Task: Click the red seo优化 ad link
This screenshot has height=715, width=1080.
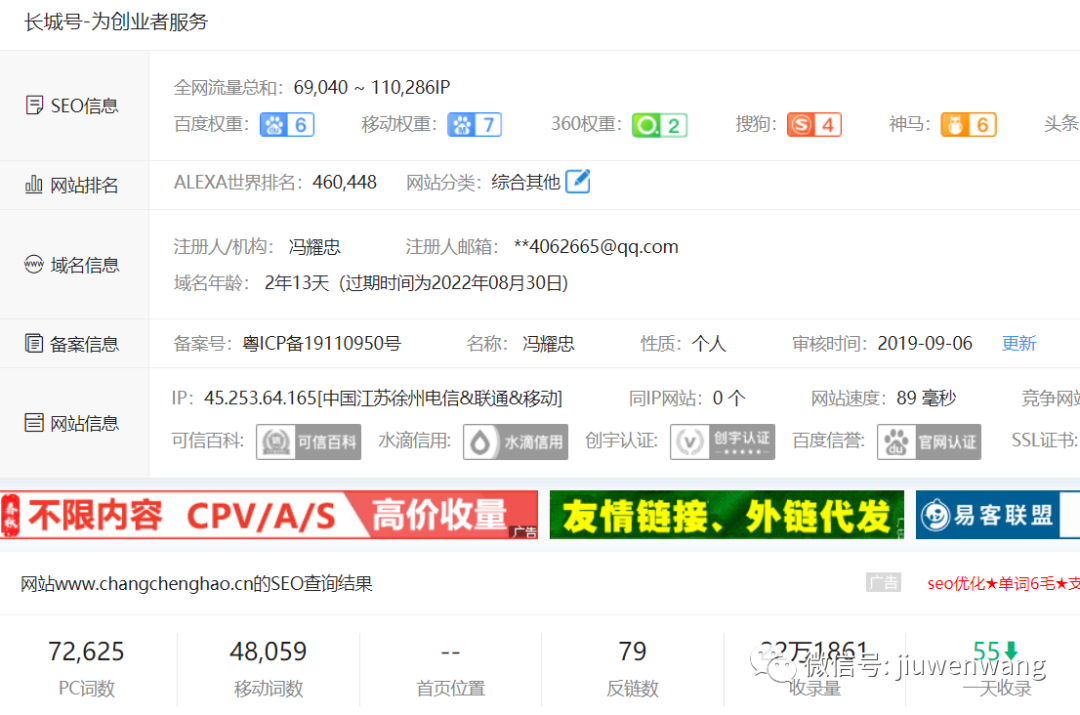Action: [1003, 583]
